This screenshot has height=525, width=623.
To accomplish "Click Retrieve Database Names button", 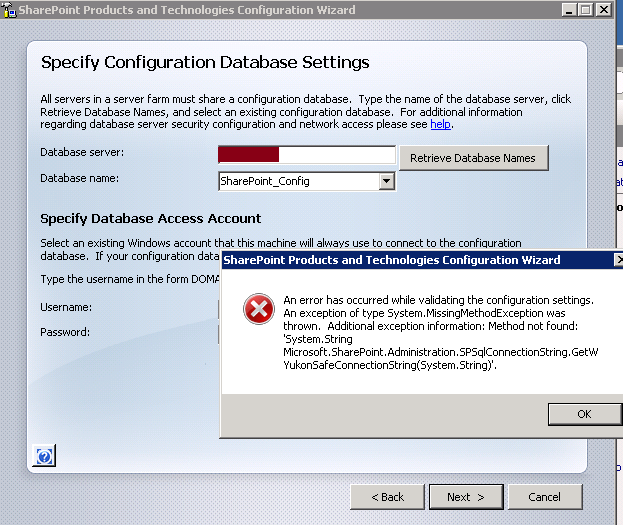I will [474, 158].
